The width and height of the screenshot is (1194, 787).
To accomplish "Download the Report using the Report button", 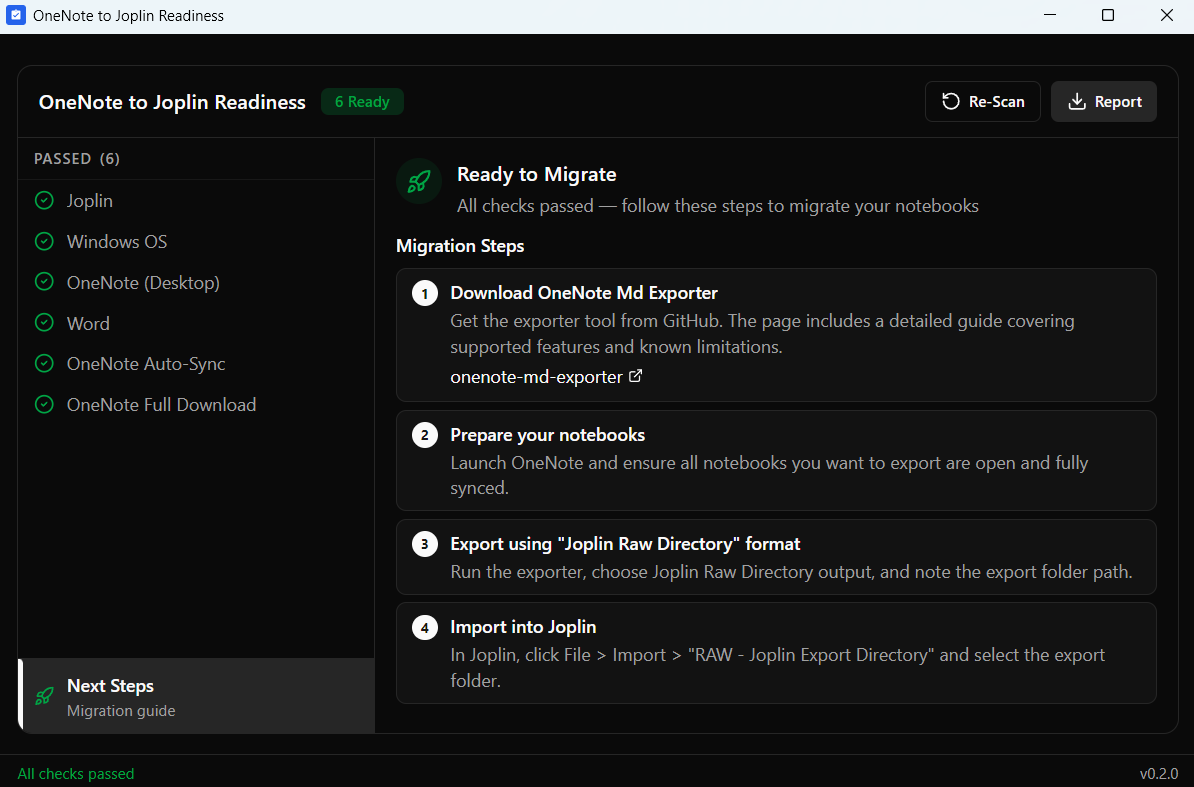I will pos(1103,102).
